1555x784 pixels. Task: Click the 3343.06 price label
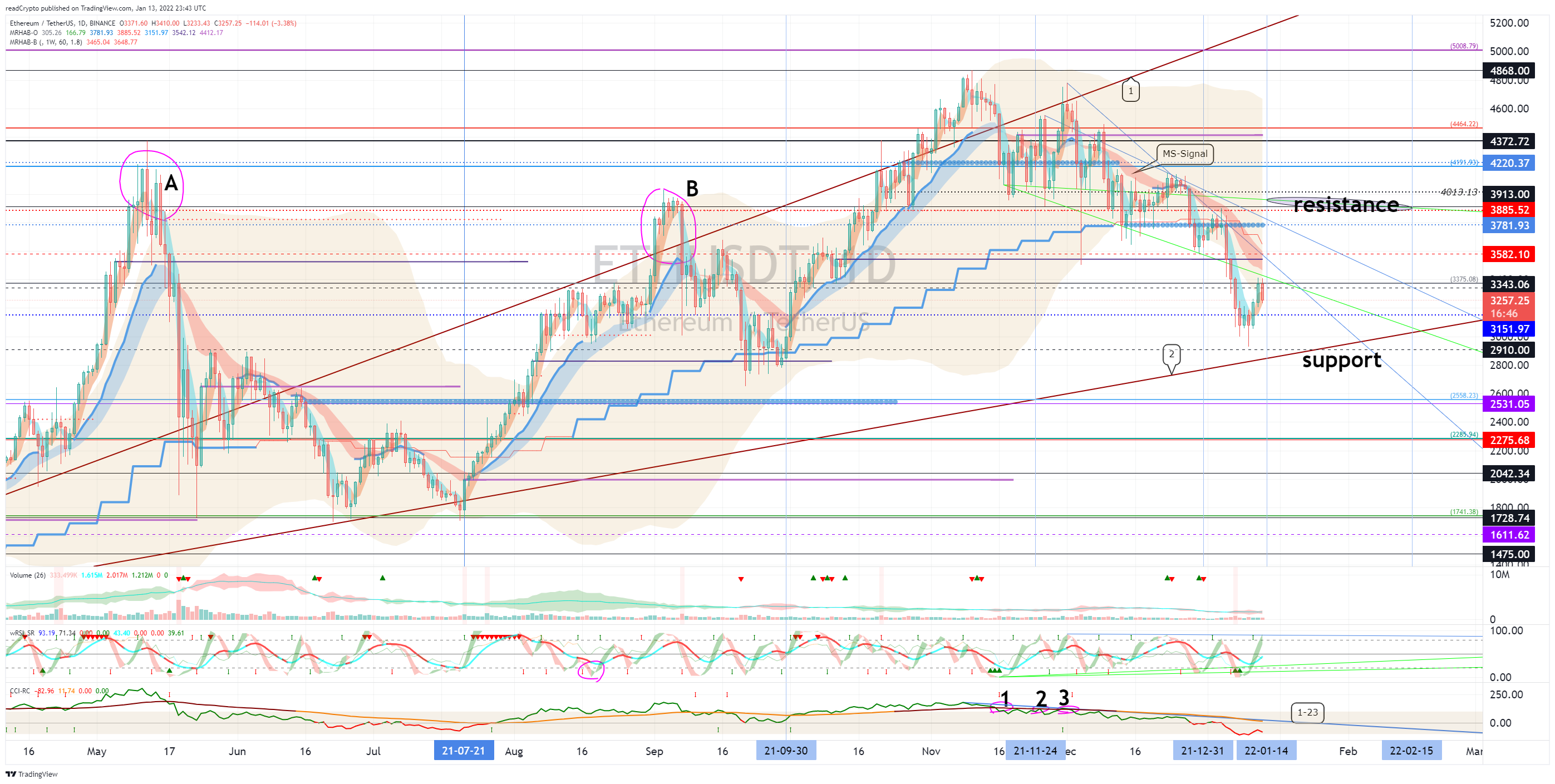[1508, 284]
